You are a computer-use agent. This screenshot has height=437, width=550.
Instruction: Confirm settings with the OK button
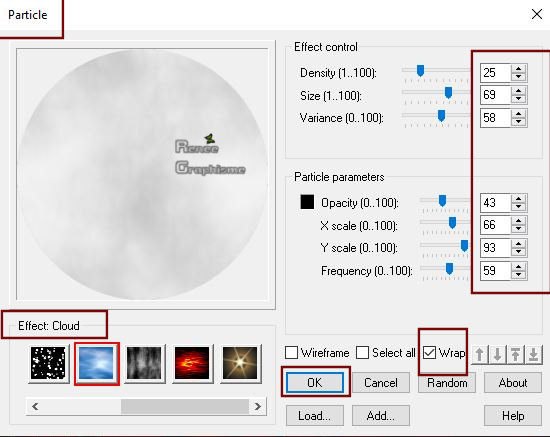coord(315,382)
